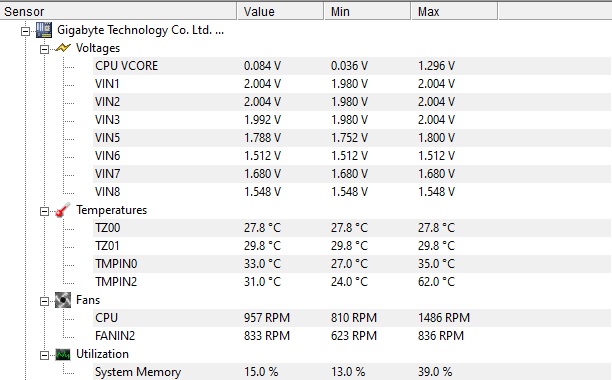This screenshot has height=380, width=612.
Task: Select the VIN8 sensor row
Action: pos(352,192)
